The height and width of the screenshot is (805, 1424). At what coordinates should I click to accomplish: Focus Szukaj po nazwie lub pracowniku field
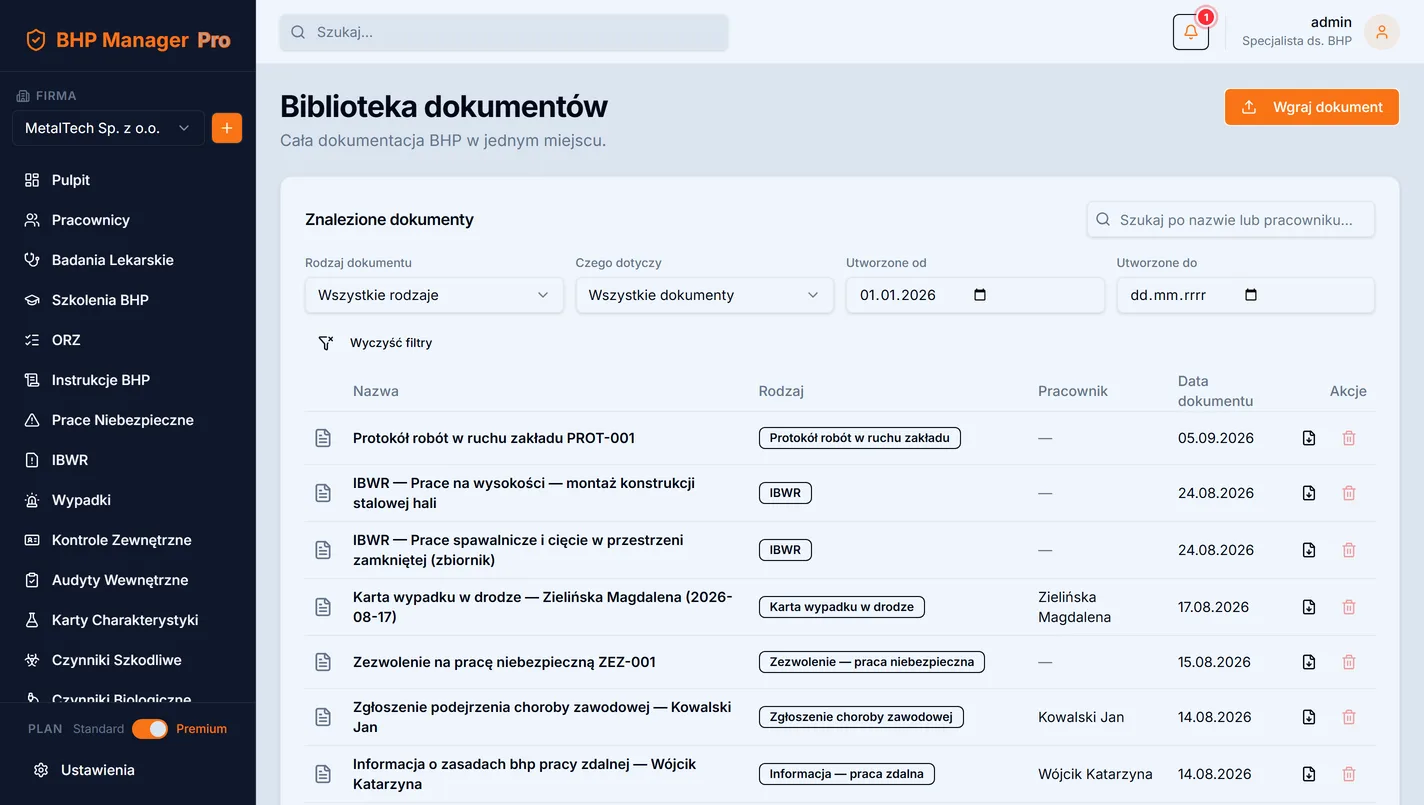click(x=1231, y=220)
